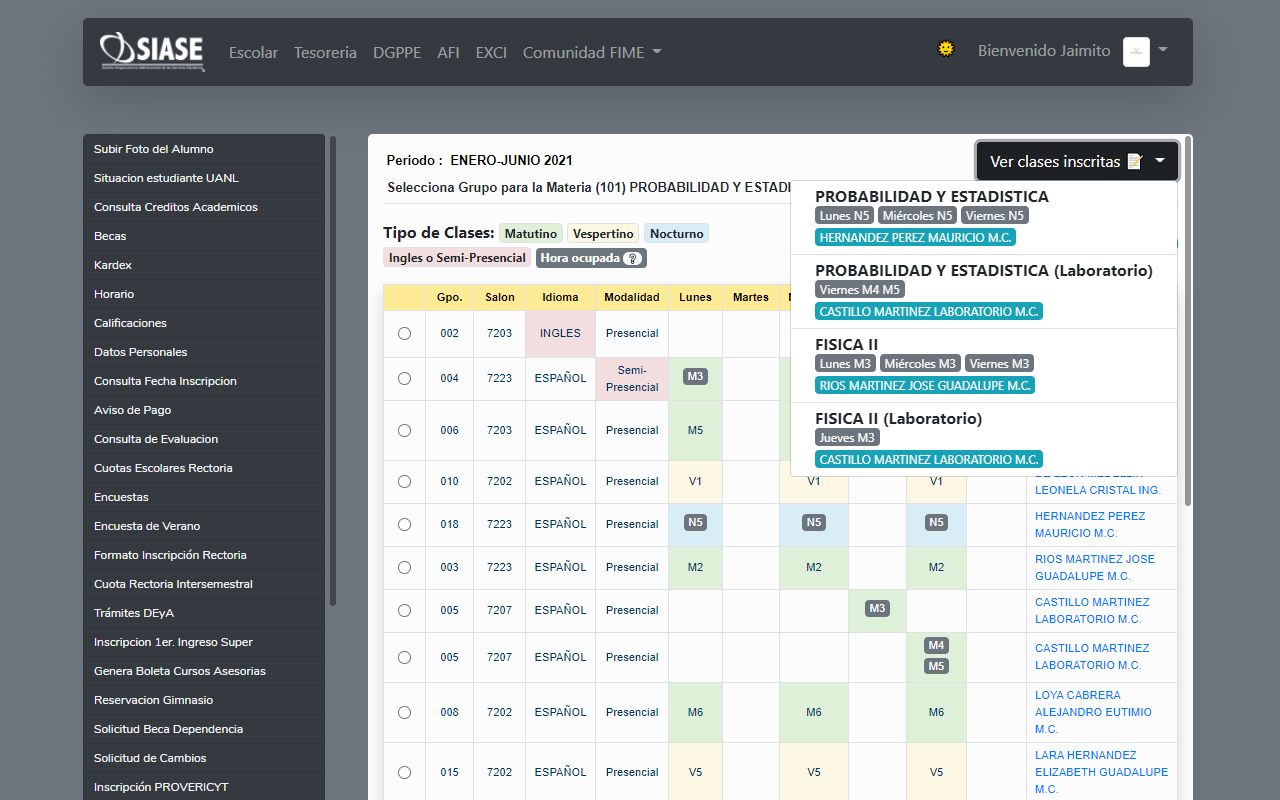The width and height of the screenshot is (1280, 800).
Task: Click Bienvenido Jaimito user label
Action: (x=1044, y=51)
